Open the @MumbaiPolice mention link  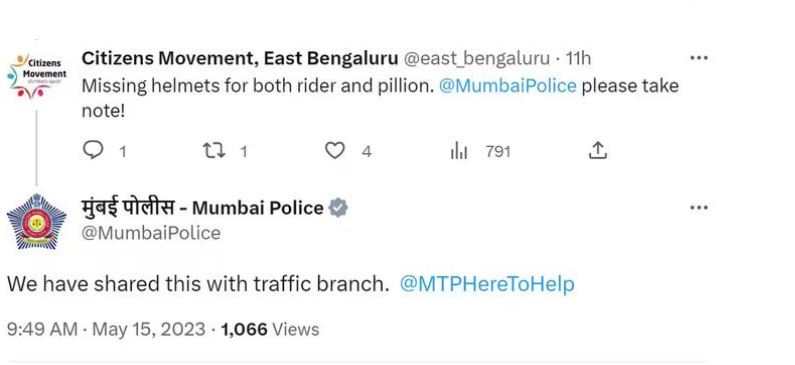click(x=508, y=85)
